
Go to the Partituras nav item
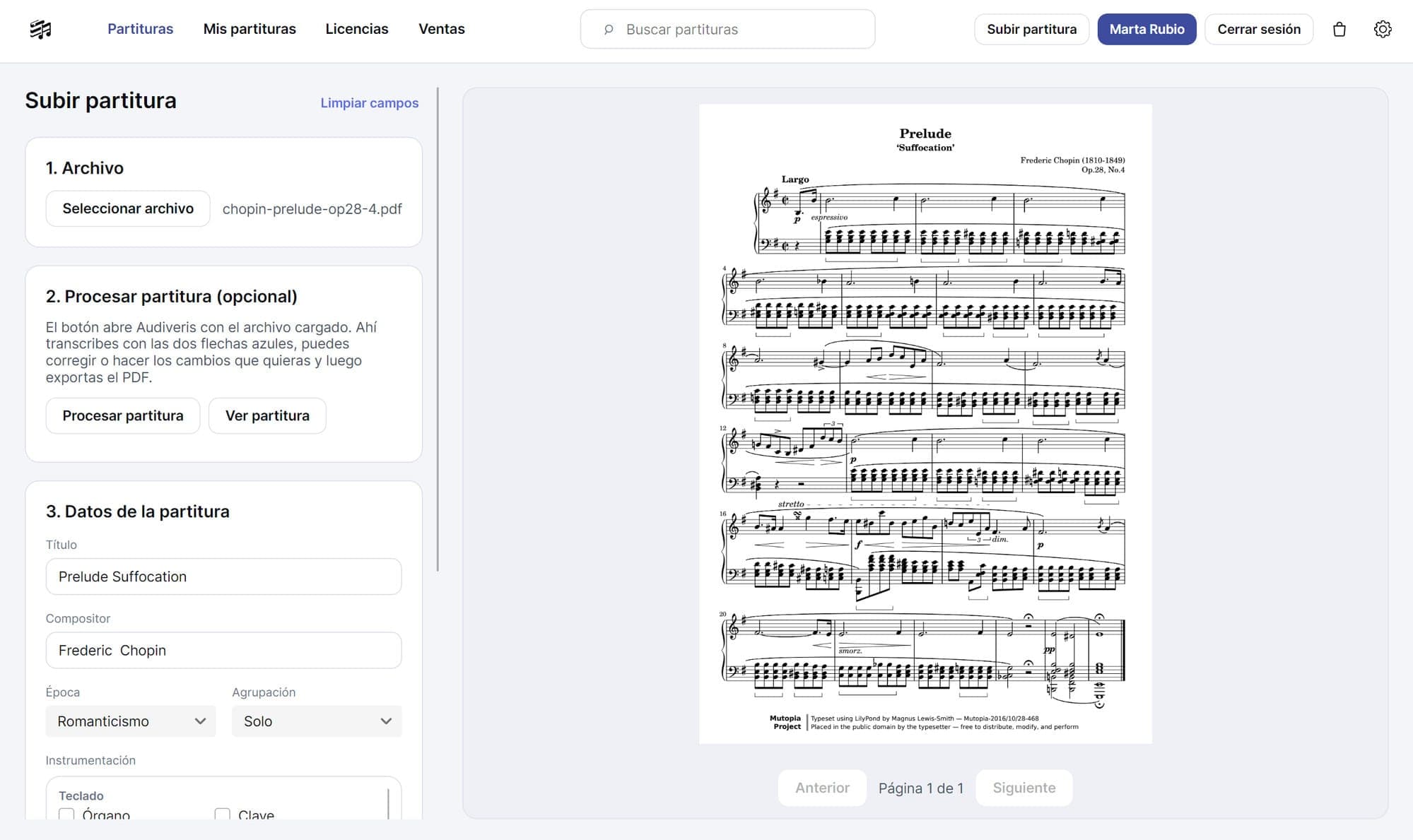click(x=140, y=29)
